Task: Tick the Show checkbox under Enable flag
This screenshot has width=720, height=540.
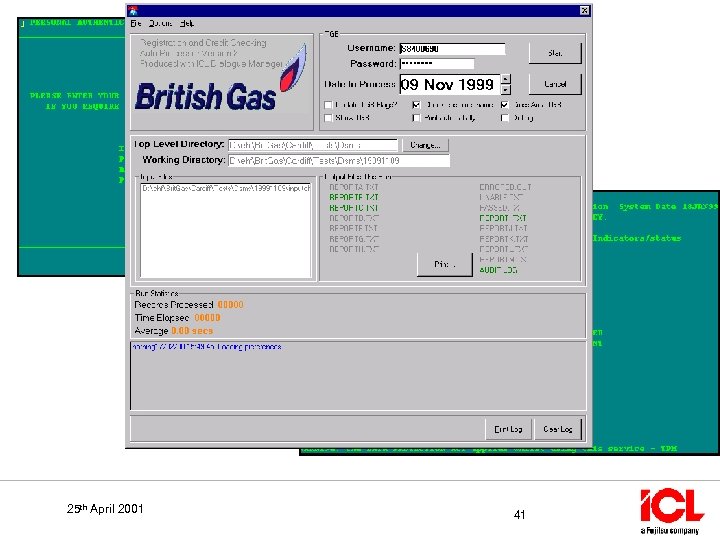Action: [x=328, y=118]
